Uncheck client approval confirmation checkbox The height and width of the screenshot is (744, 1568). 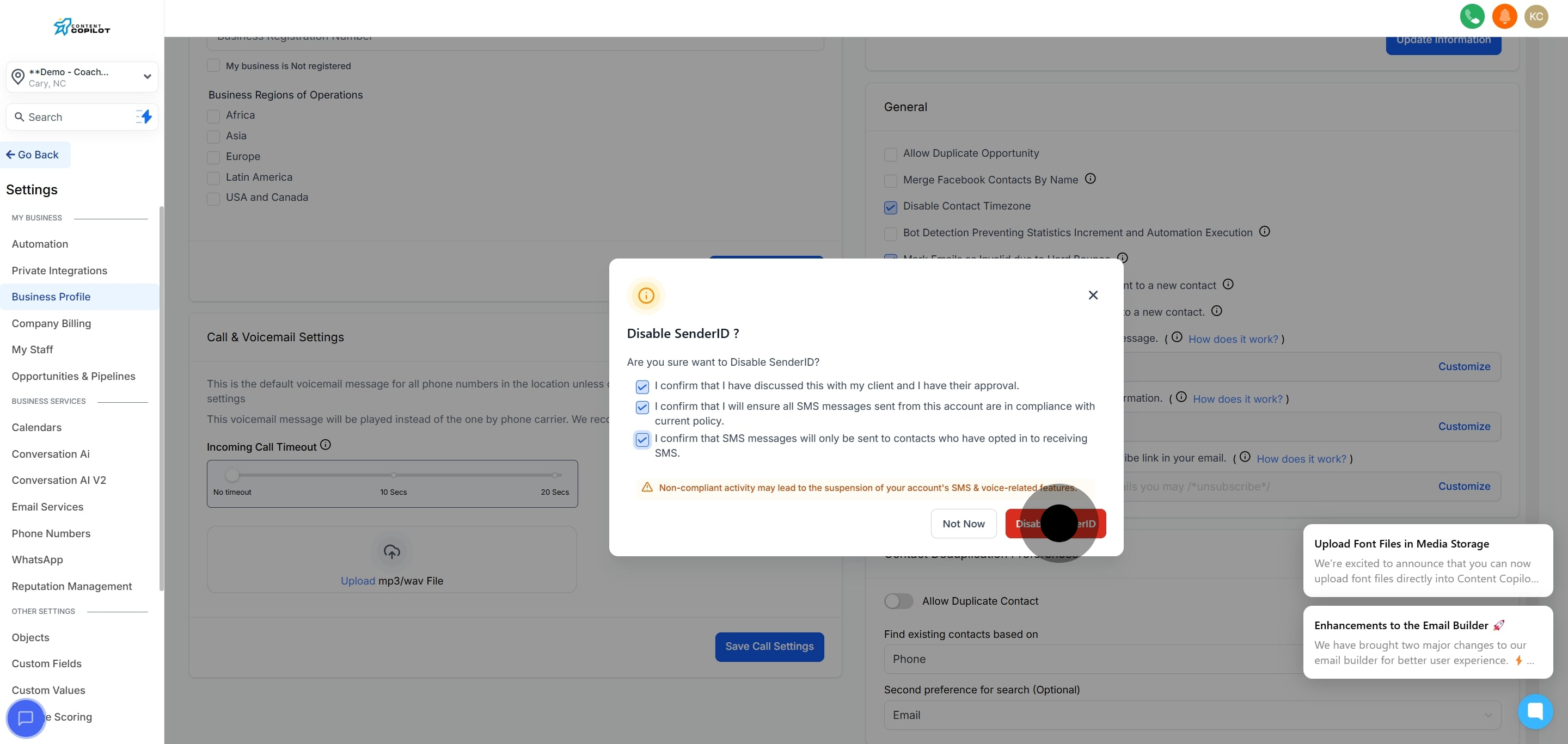[x=642, y=387]
